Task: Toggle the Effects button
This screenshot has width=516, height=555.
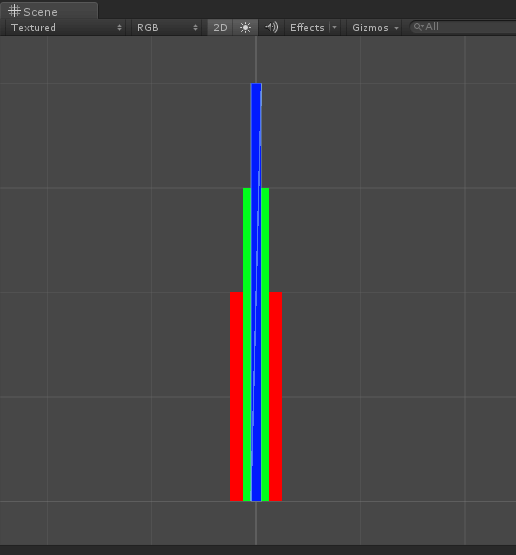Action: [307, 27]
